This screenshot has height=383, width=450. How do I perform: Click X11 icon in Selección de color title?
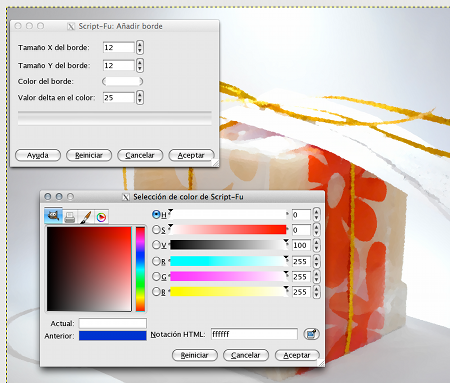(x=126, y=197)
